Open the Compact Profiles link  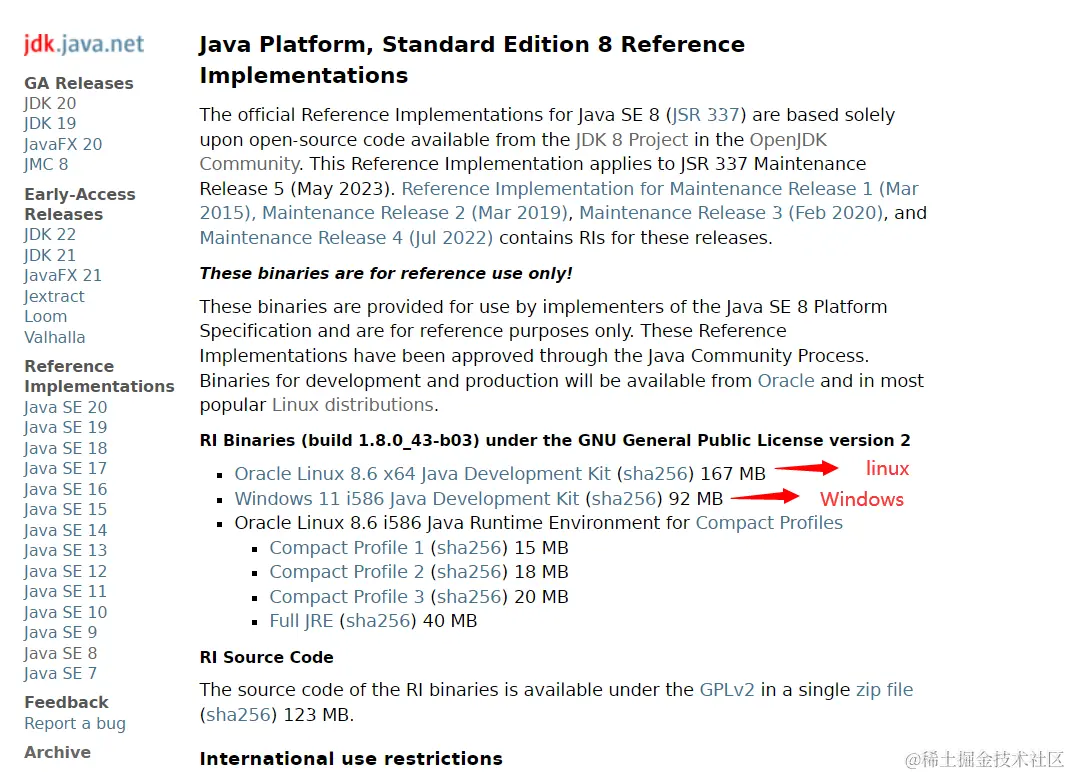coord(769,523)
